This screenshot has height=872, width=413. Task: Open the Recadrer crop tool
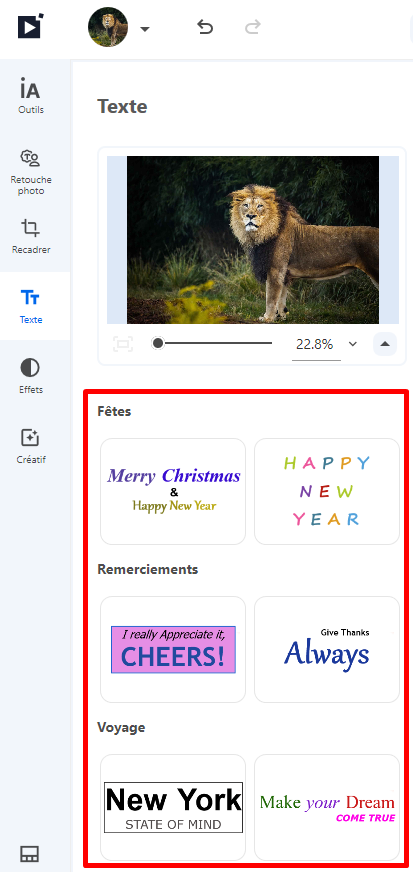point(31,236)
